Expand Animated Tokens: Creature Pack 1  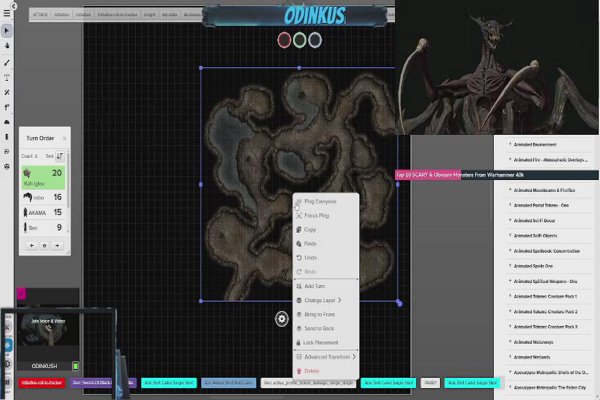549,296
